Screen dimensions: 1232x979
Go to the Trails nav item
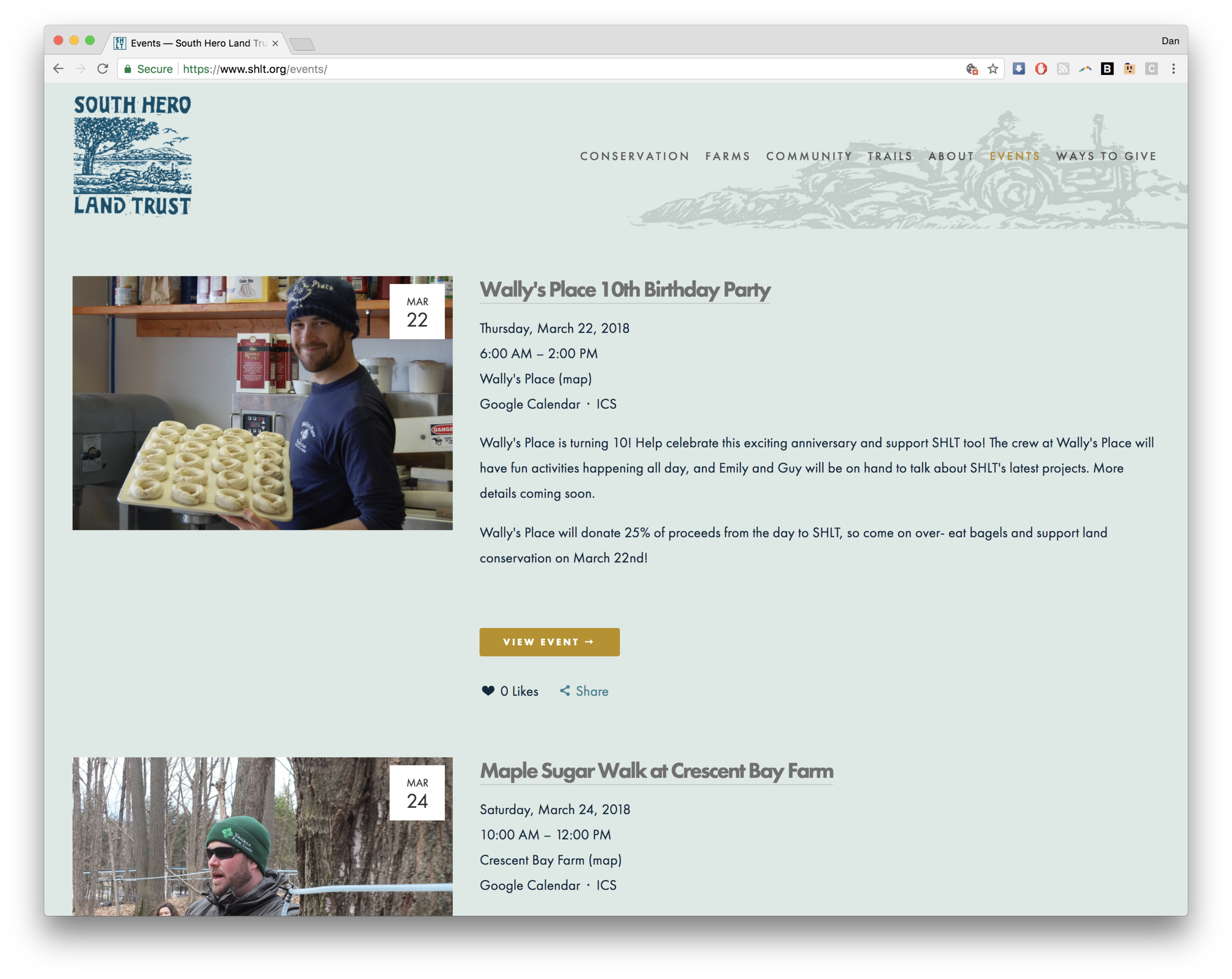click(x=890, y=156)
